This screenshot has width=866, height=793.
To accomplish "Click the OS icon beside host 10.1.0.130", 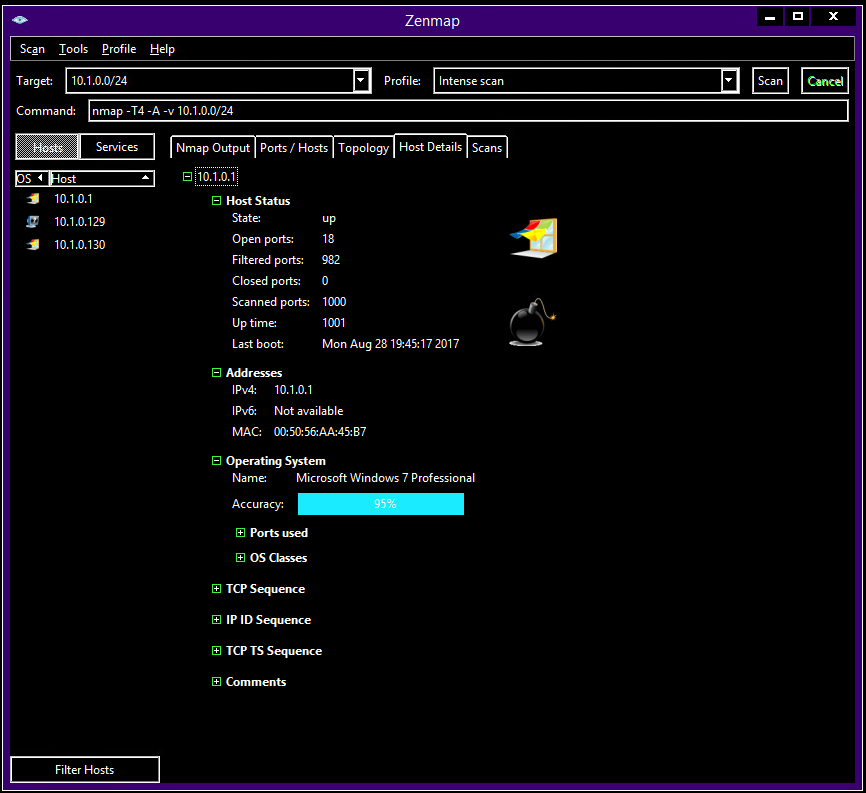I will 33,245.
